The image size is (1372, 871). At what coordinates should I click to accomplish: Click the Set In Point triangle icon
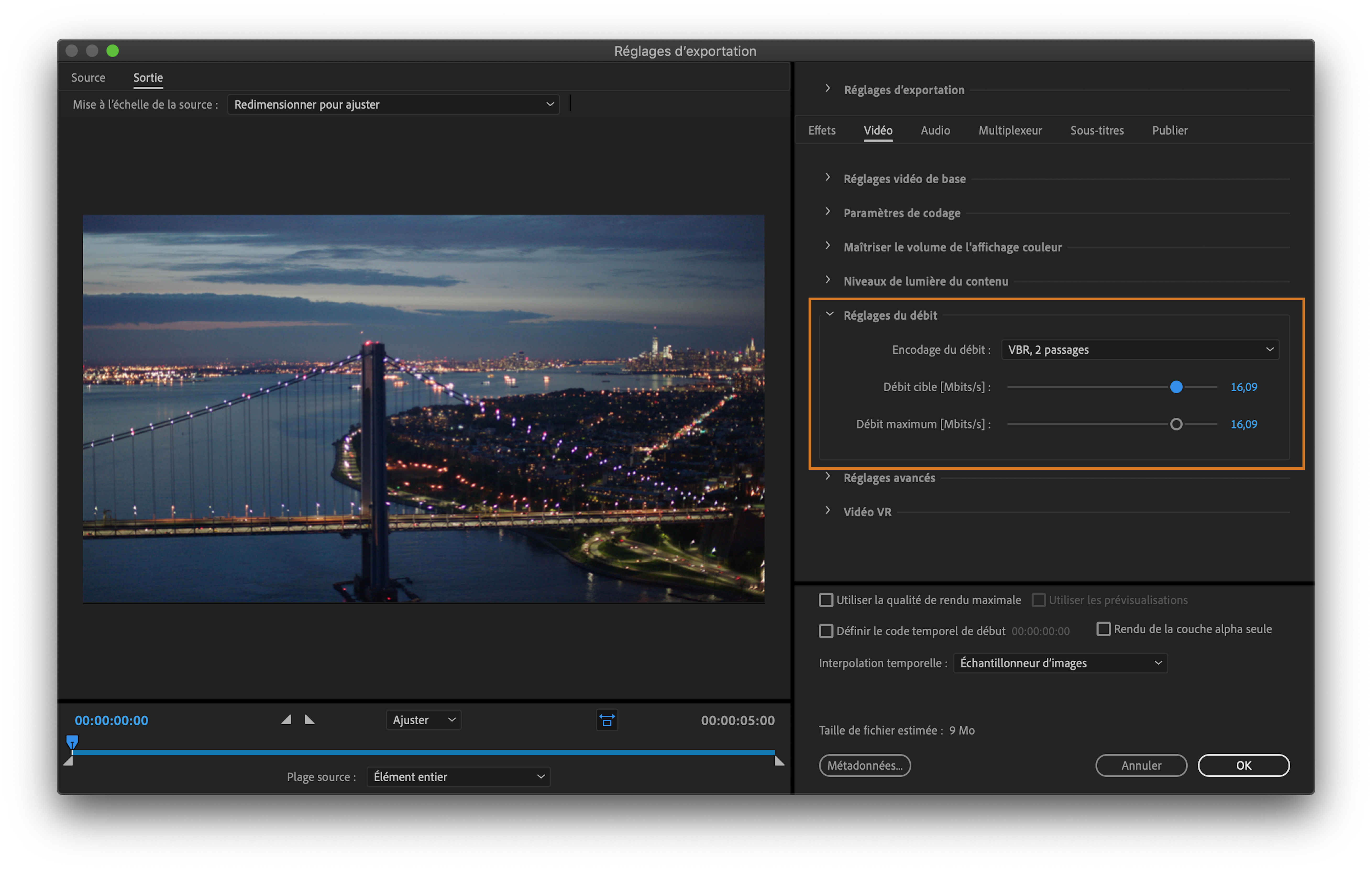[286, 719]
